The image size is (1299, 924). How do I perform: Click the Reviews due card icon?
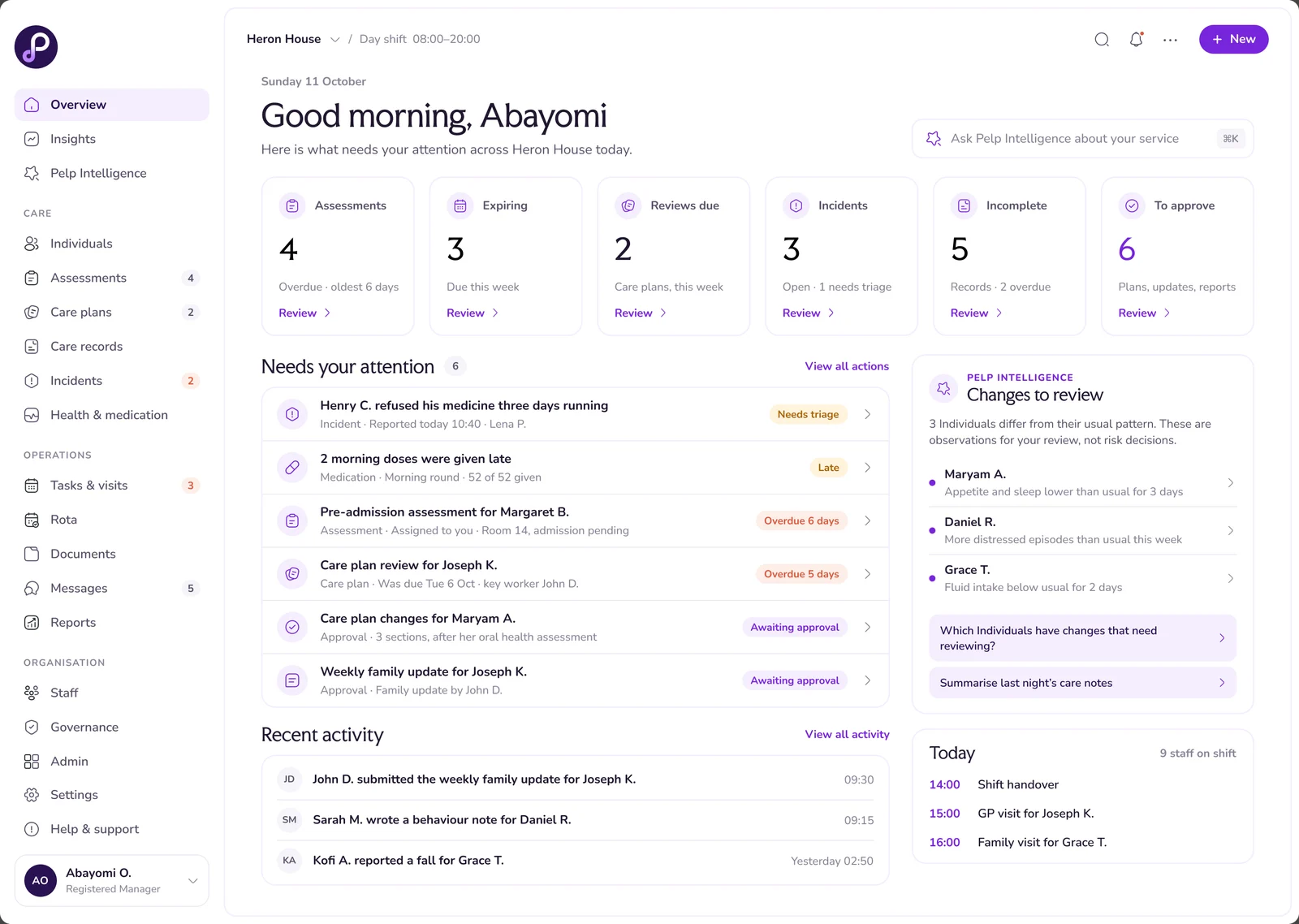pos(628,206)
